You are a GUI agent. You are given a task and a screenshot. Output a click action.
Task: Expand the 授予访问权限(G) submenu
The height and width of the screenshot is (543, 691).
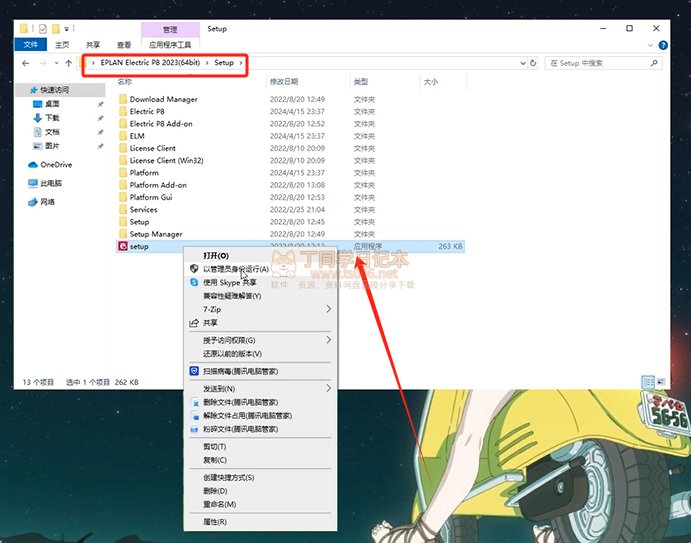(328, 340)
